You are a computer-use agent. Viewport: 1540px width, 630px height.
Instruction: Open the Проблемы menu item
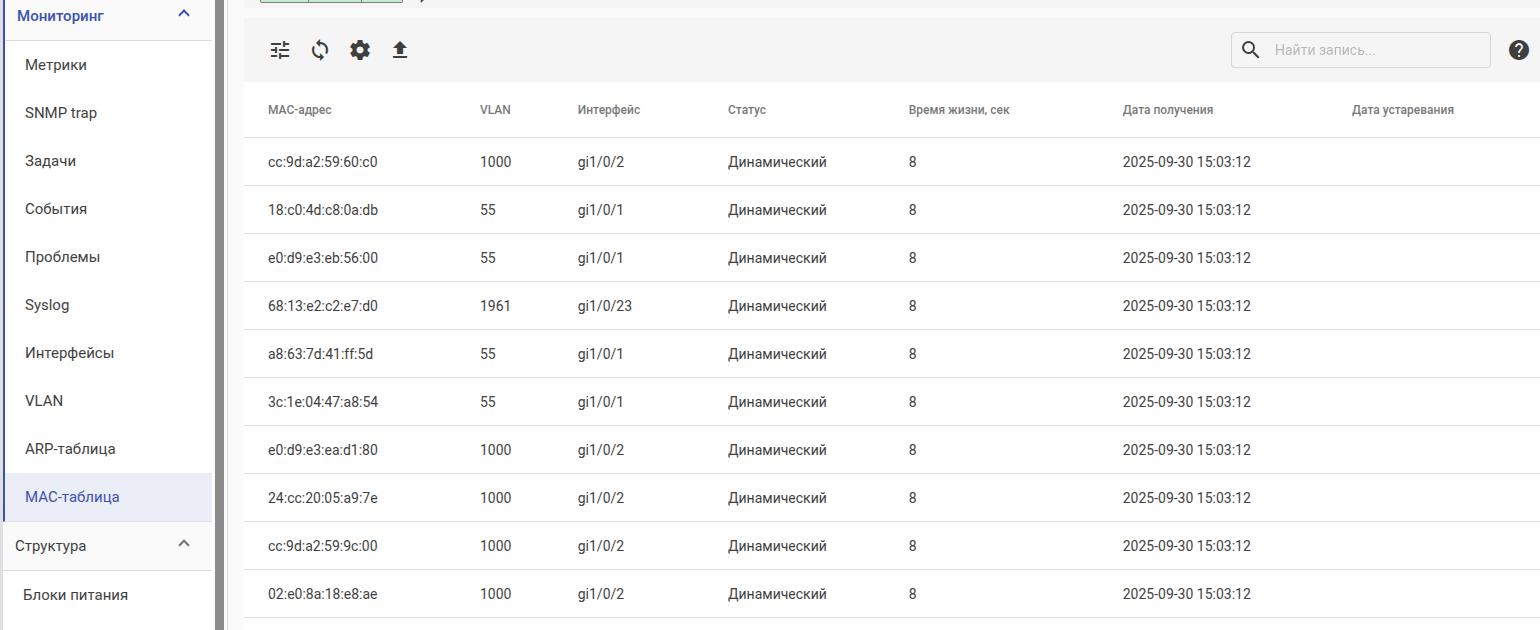pyautogui.click(x=62, y=257)
